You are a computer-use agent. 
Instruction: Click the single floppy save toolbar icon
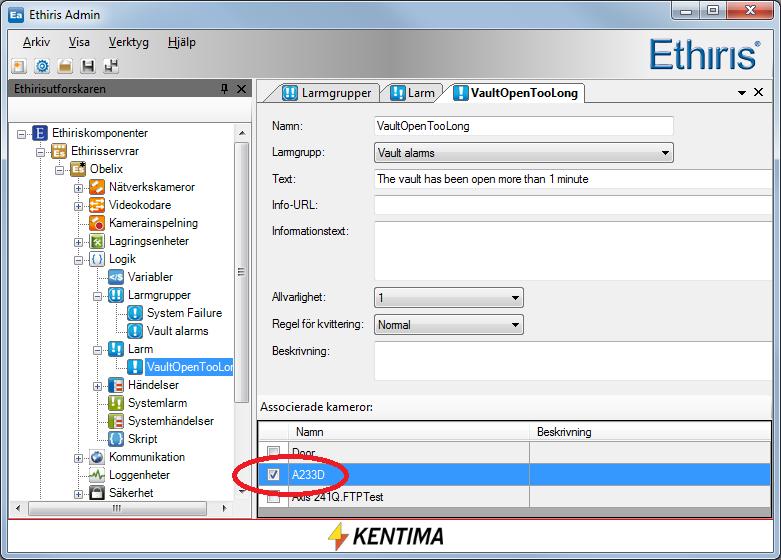coord(88,66)
